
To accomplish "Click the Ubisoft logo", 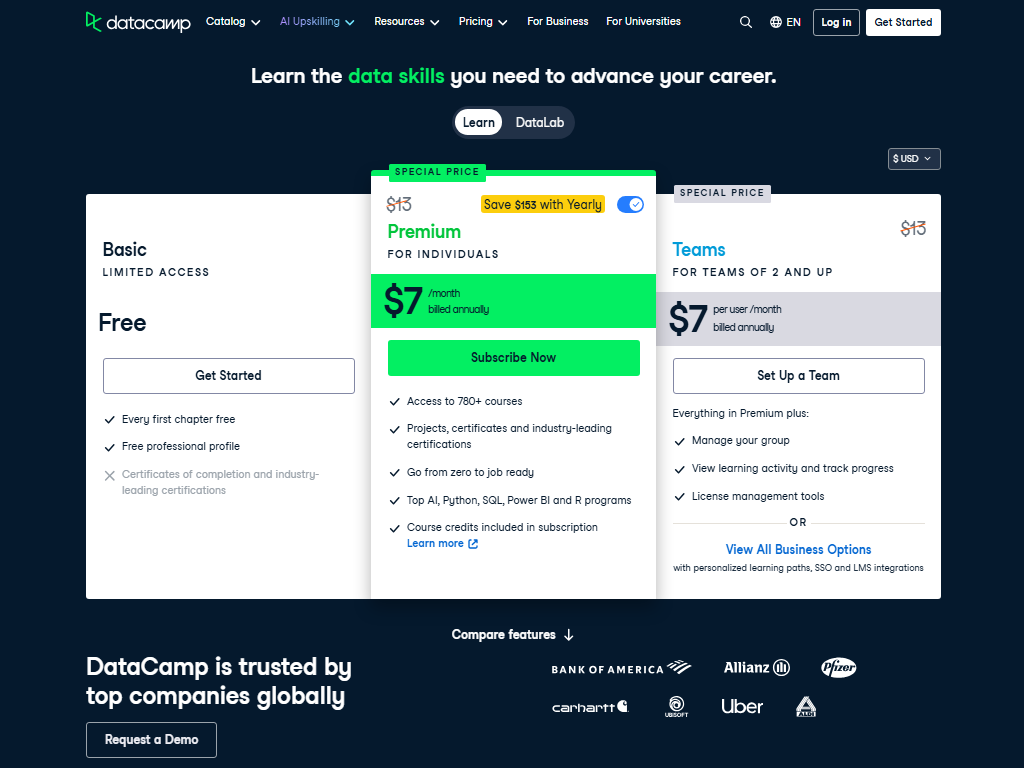I will click(x=676, y=707).
